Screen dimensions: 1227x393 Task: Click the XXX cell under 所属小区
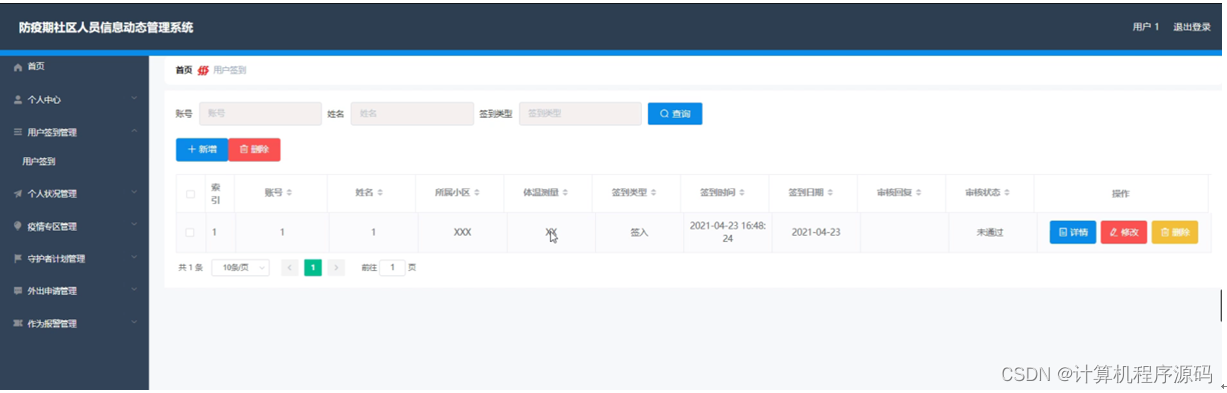462,232
